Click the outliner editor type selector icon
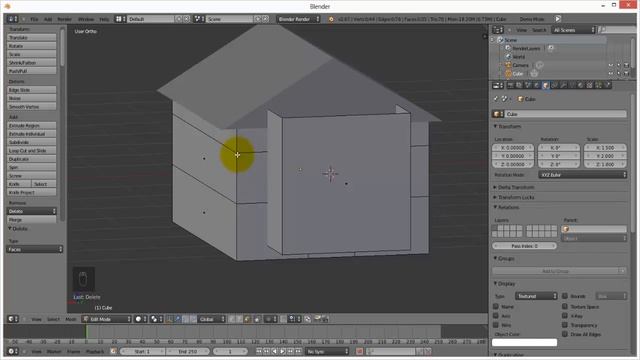This screenshot has width=640, height=360. click(498, 30)
